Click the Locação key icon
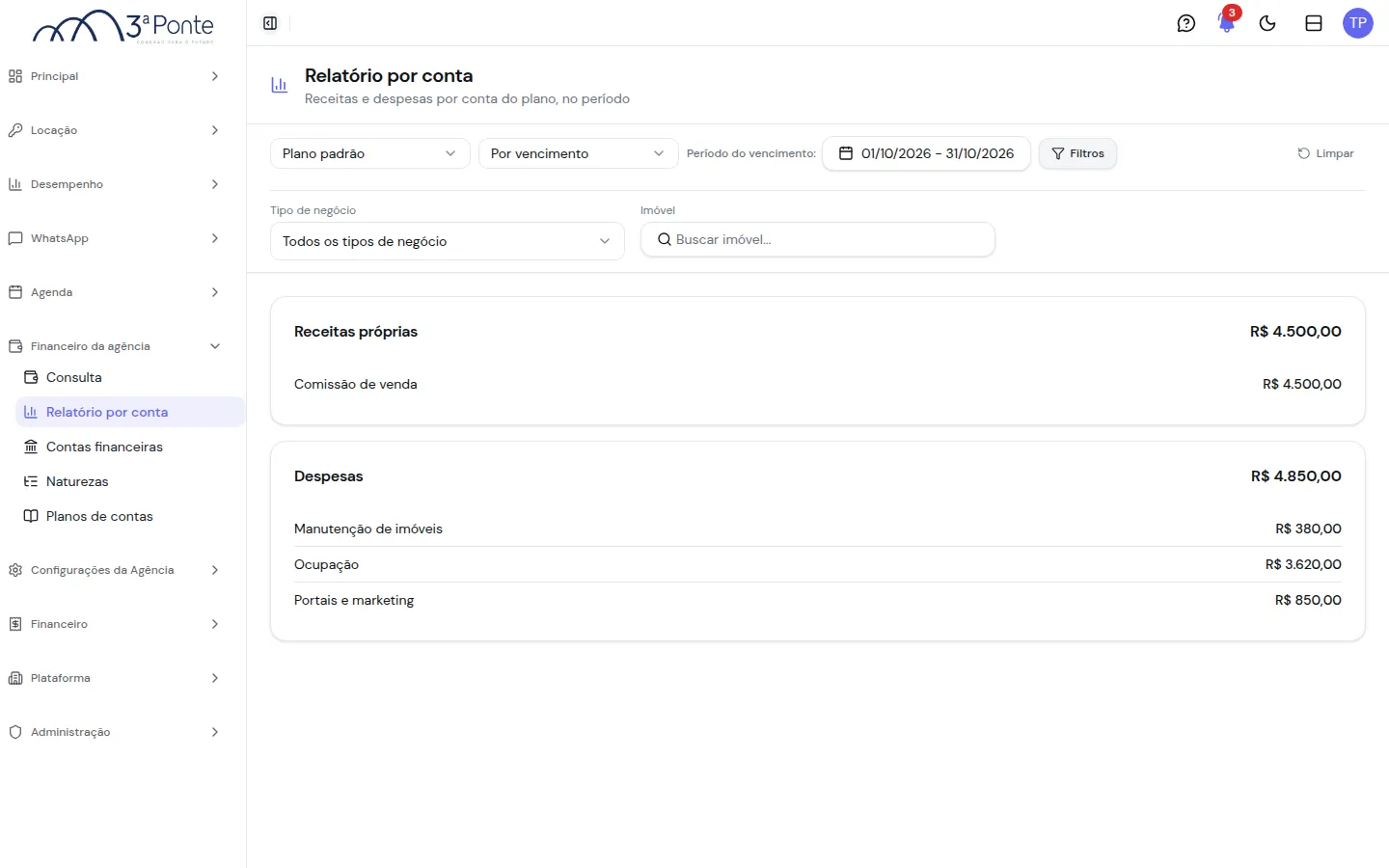The image size is (1389, 868). 15,130
